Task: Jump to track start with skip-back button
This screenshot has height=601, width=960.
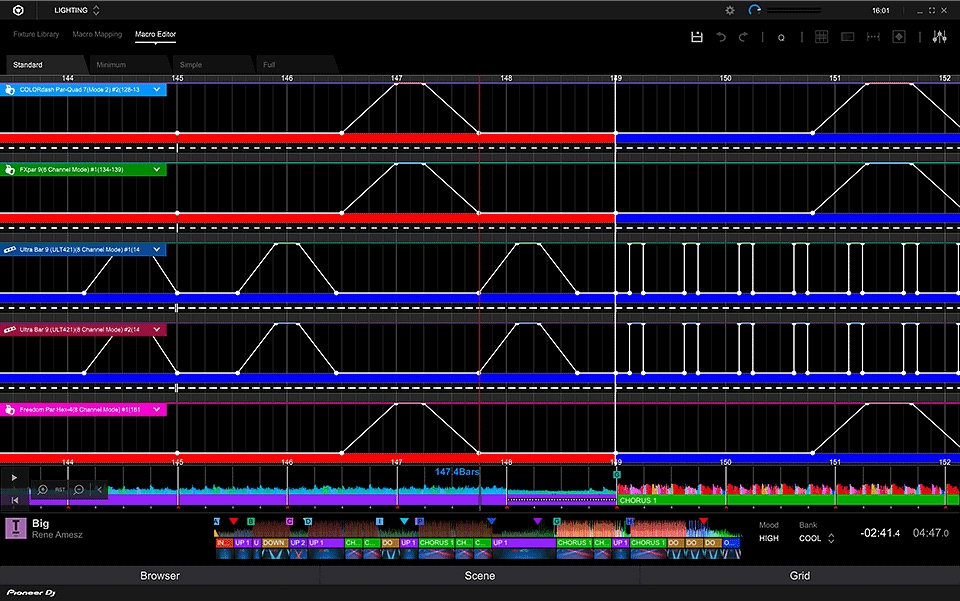Action: 15,500
